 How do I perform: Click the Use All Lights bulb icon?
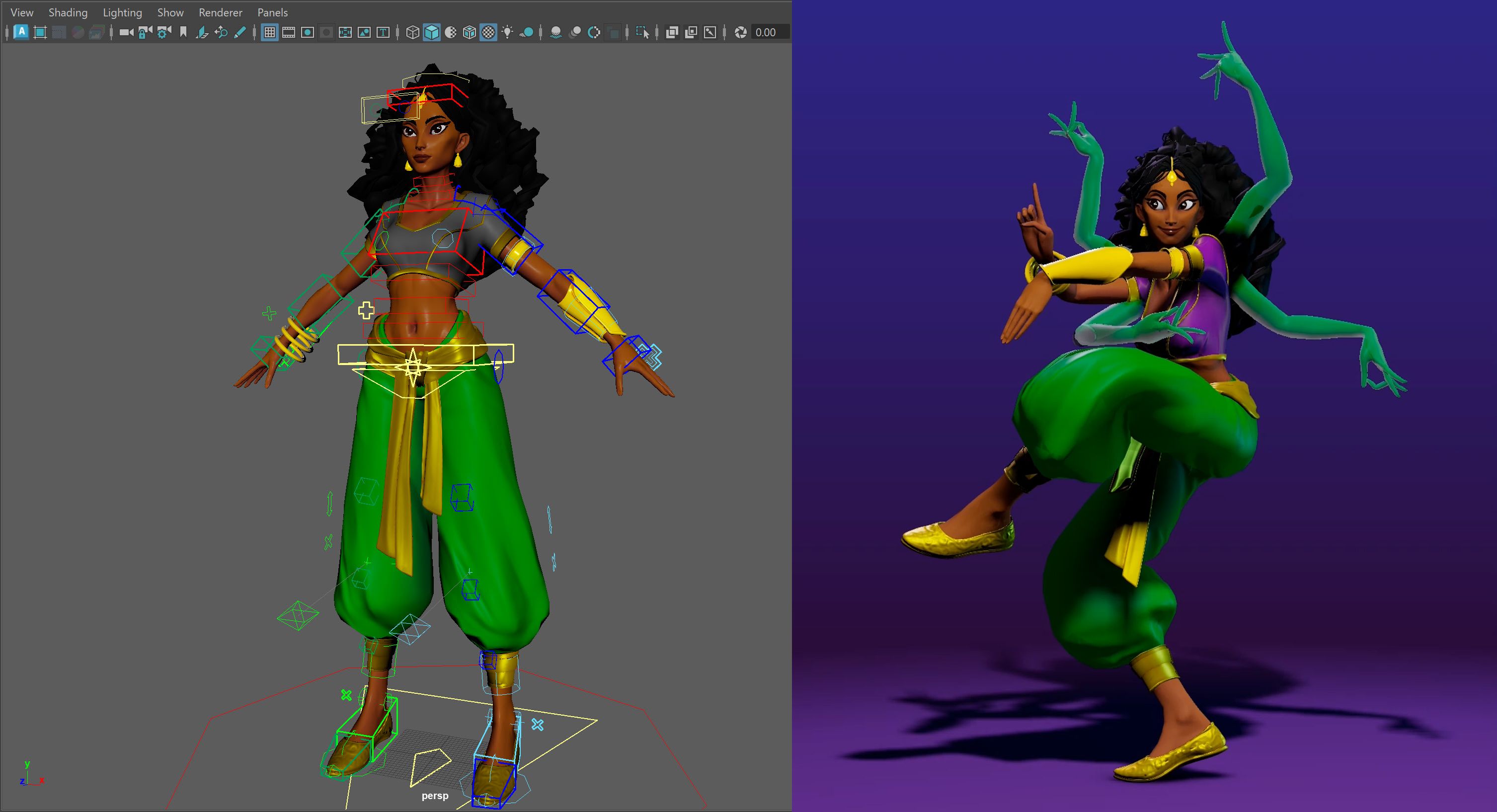508,32
